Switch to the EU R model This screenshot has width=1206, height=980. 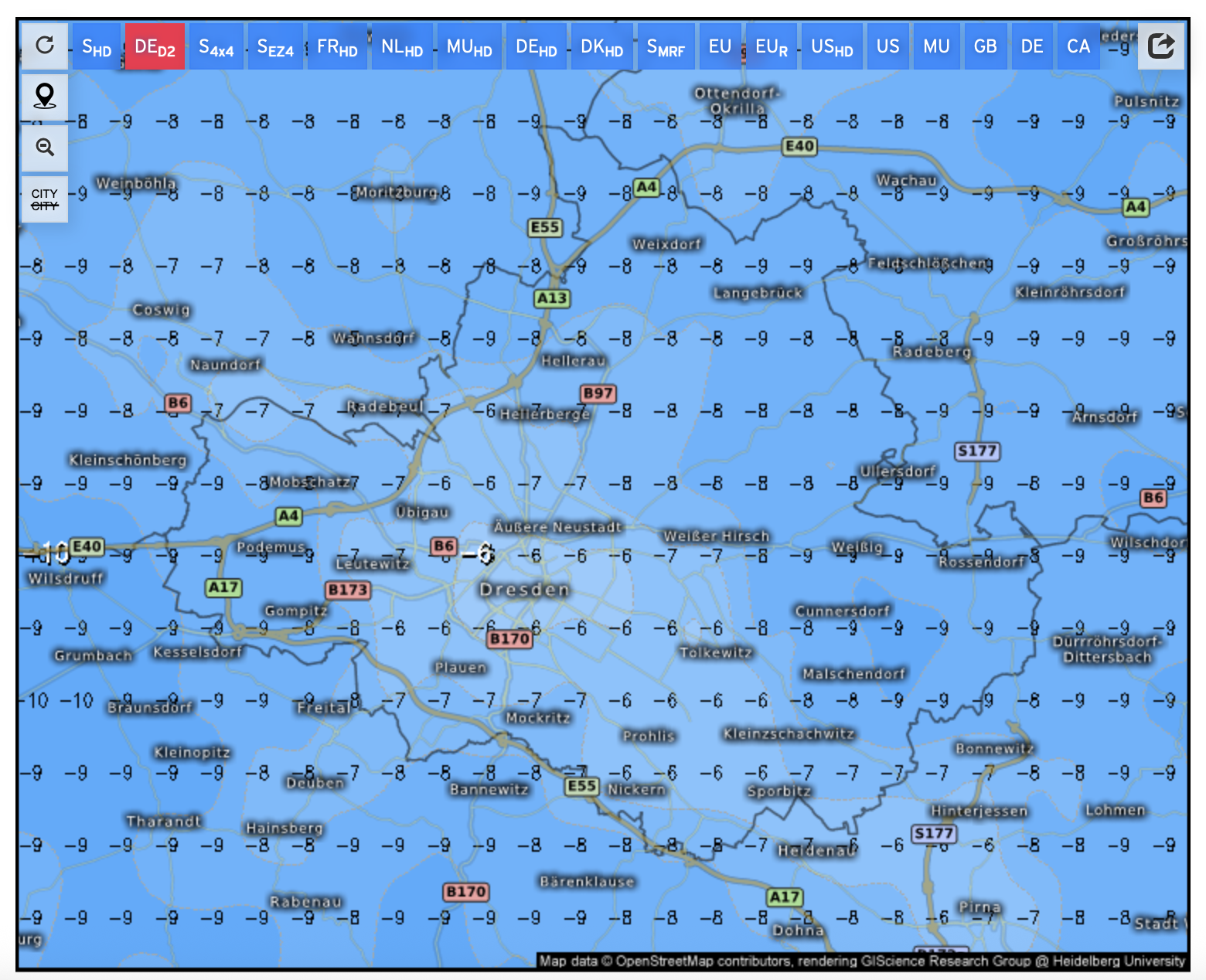point(772,46)
